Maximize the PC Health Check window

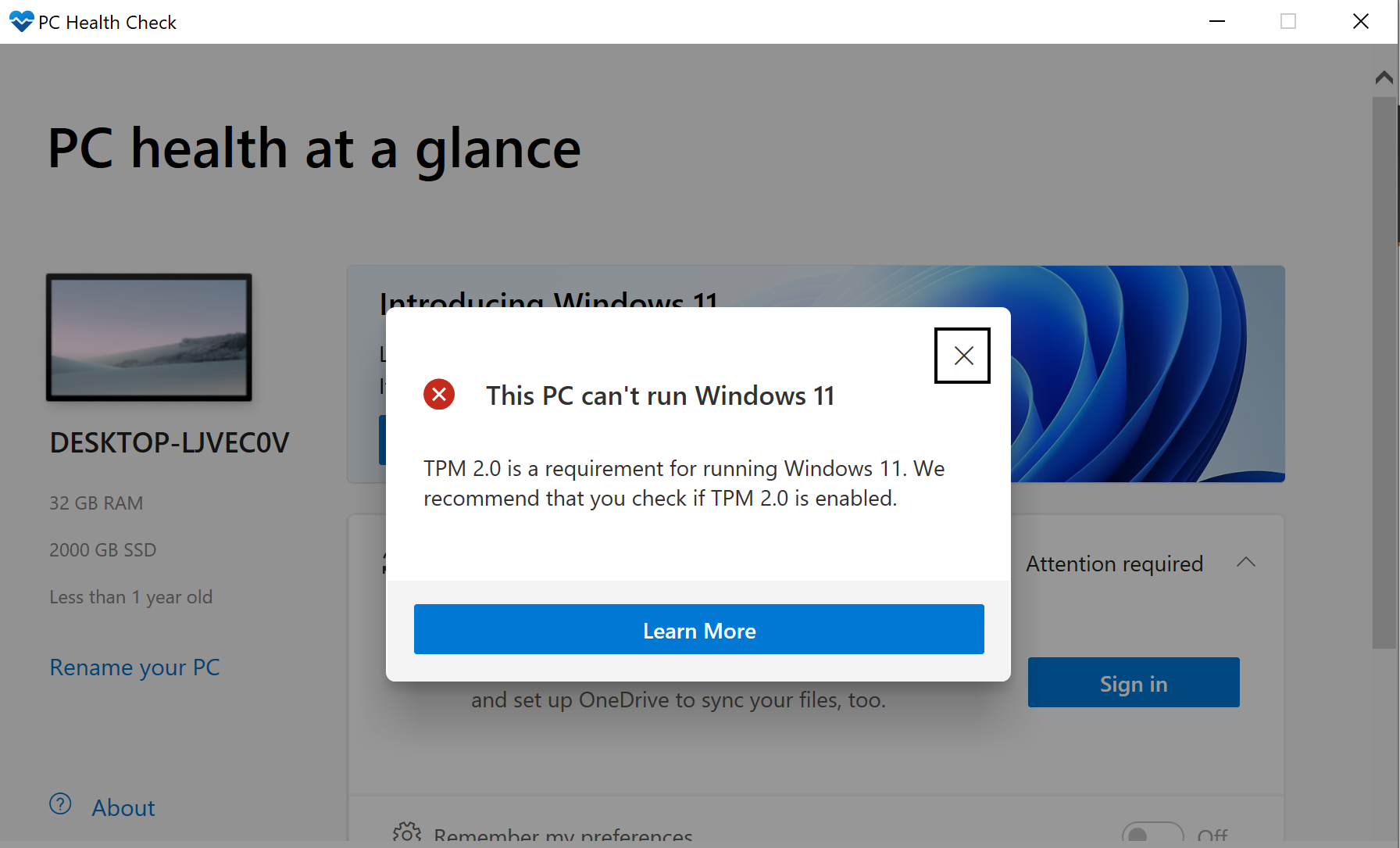pyautogui.click(x=1288, y=21)
